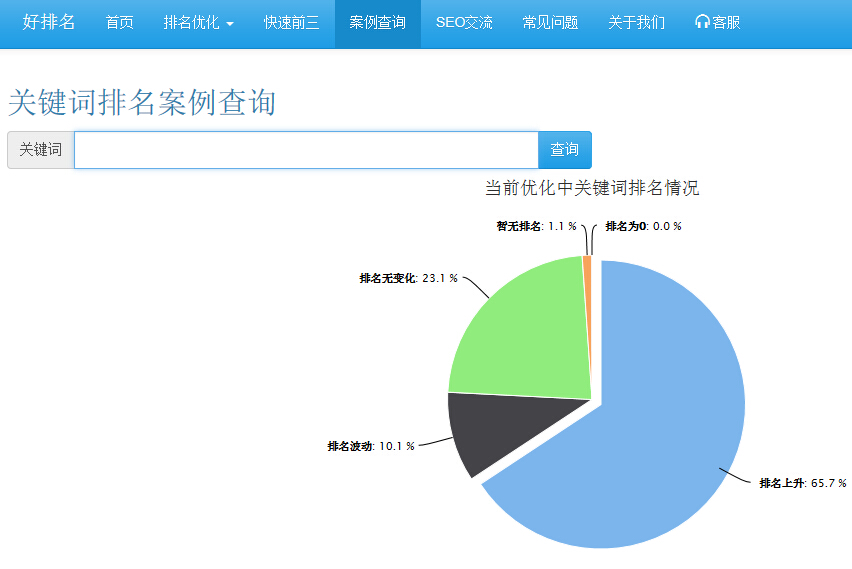
Task: Click the 排名为0 0.0% label
Action: click(643, 226)
